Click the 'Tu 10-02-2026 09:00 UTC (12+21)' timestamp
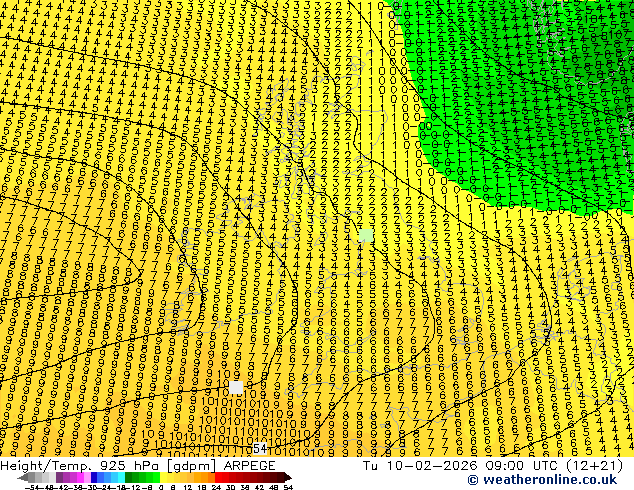The width and height of the screenshot is (634, 490). coord(493,465)
